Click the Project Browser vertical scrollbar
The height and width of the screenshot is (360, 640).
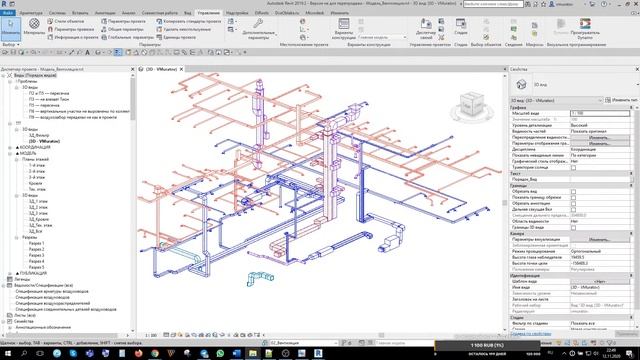[133, 99]
